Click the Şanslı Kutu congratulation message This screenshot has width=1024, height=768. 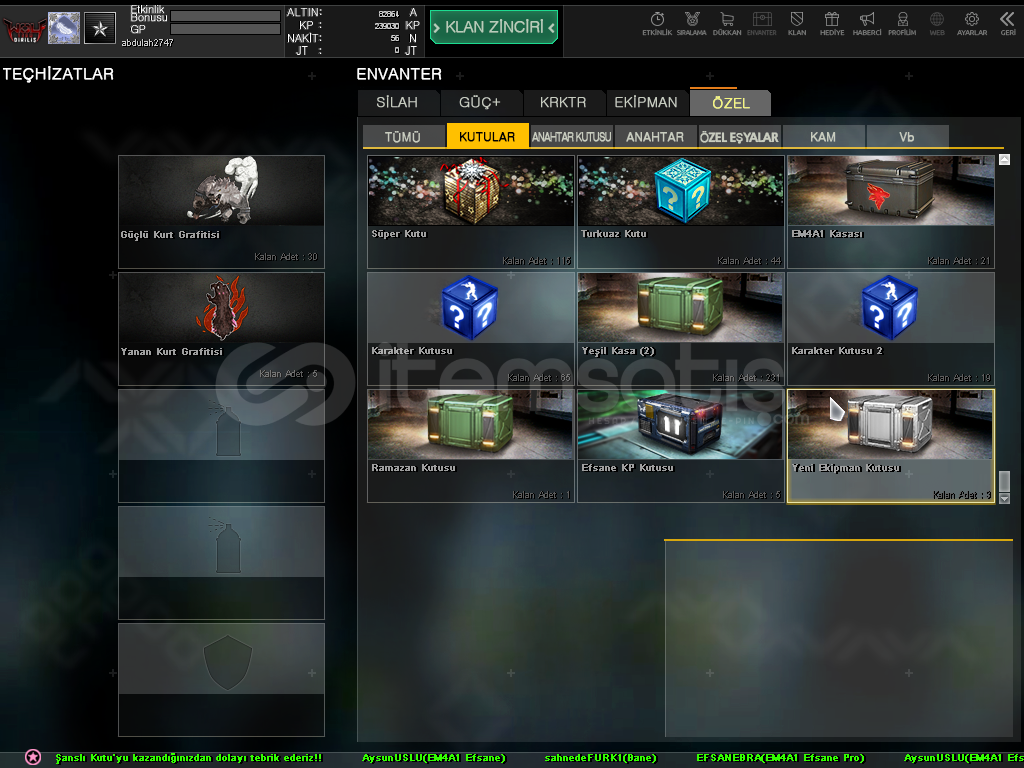[189, 758]
